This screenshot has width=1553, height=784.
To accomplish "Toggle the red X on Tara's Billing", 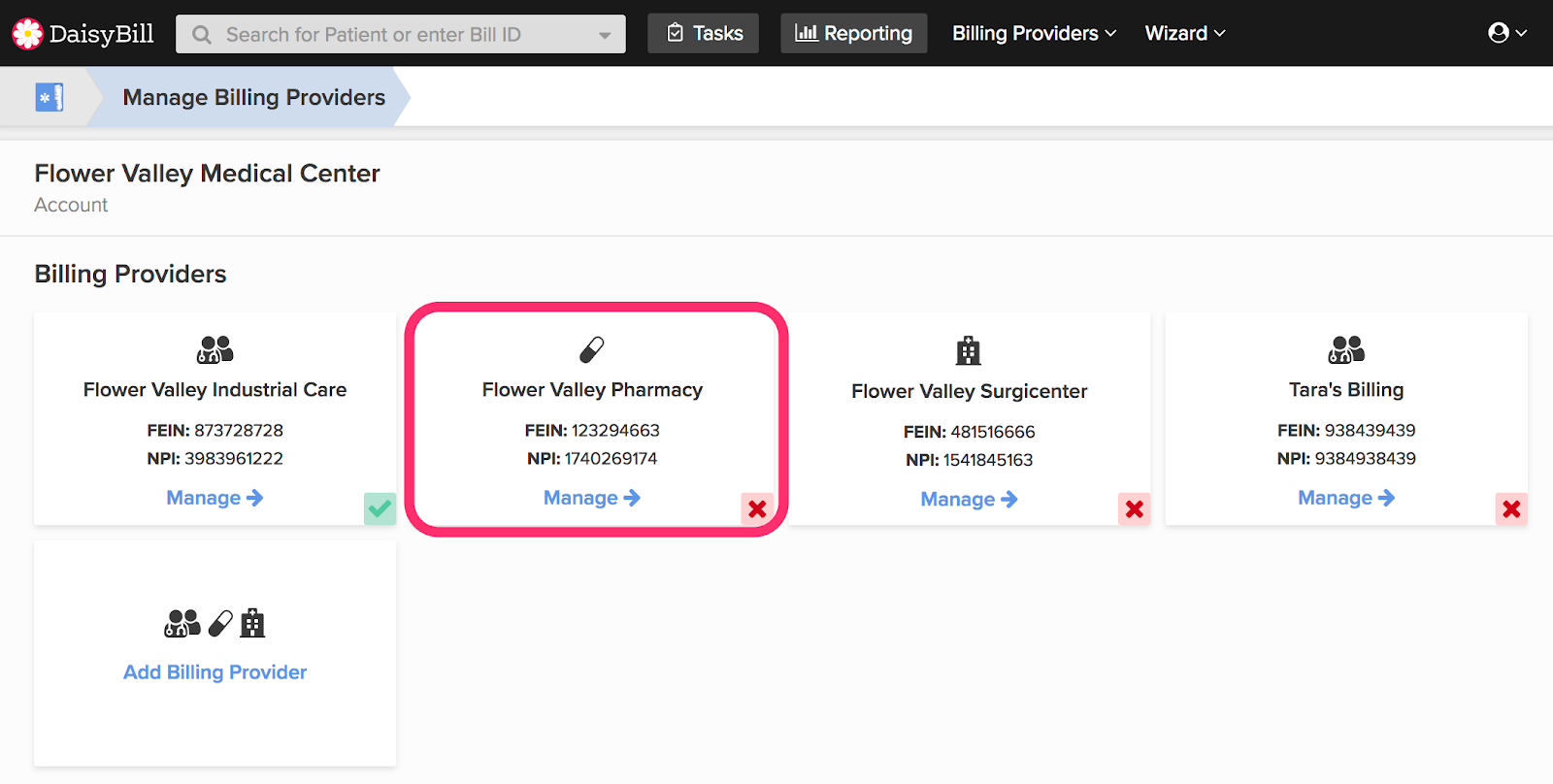I will pos(1511,508).
